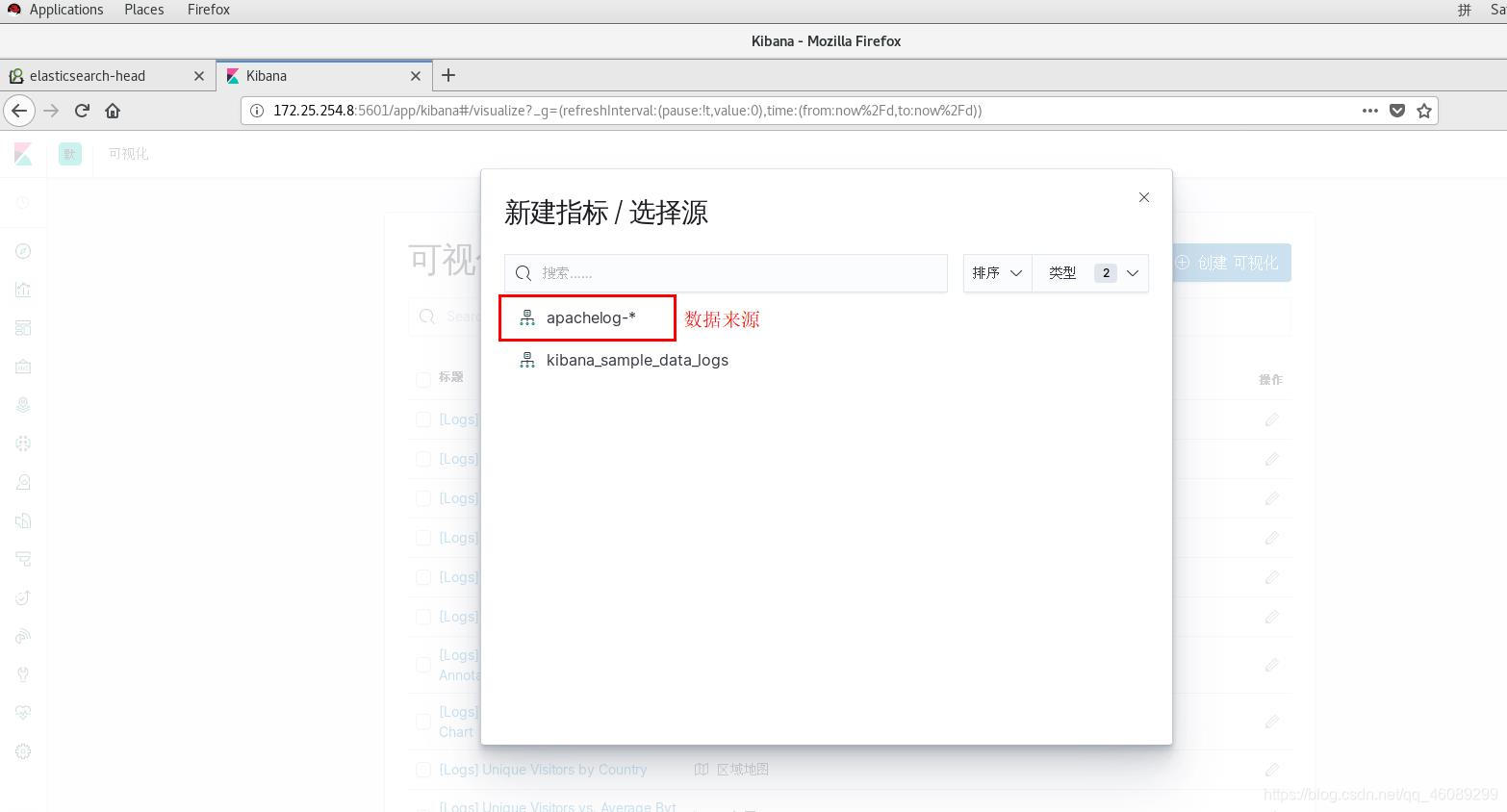Tick the Unique Visitors by Country checkbox
Viewport: 1507px width, 812px height.
(x=422, y=770)
